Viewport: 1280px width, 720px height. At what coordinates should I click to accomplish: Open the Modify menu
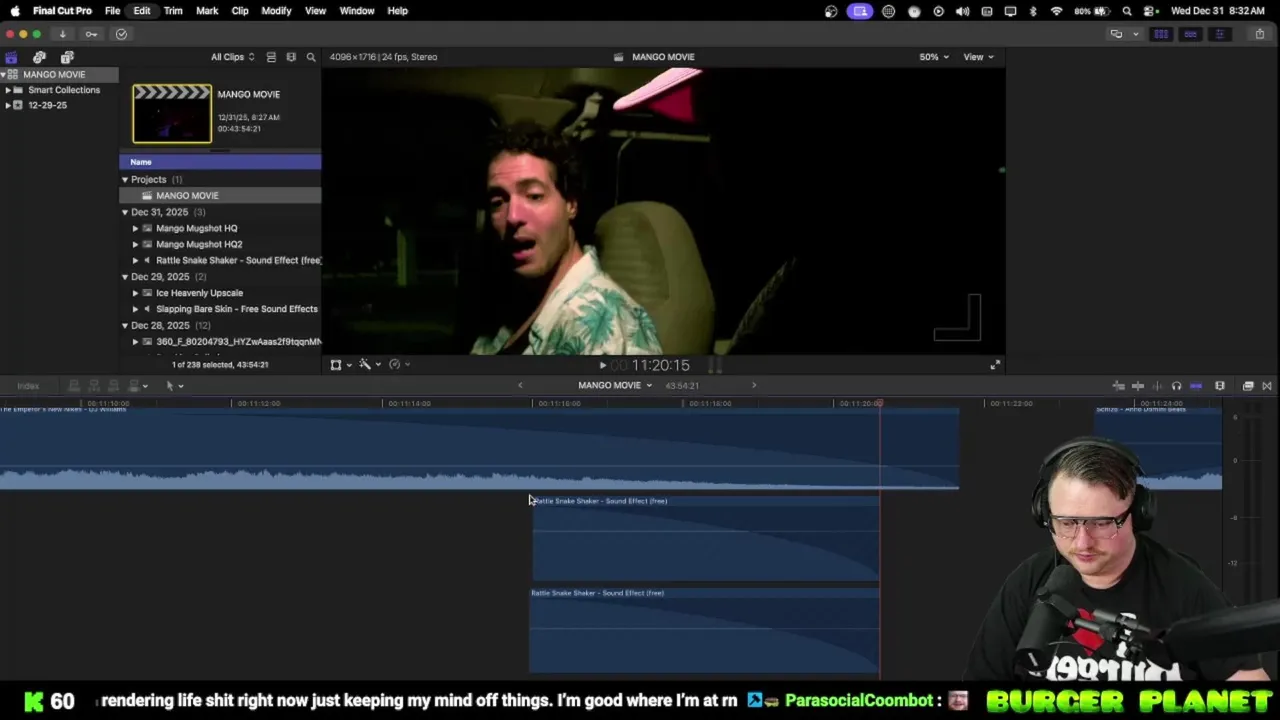tap(276, 11)
